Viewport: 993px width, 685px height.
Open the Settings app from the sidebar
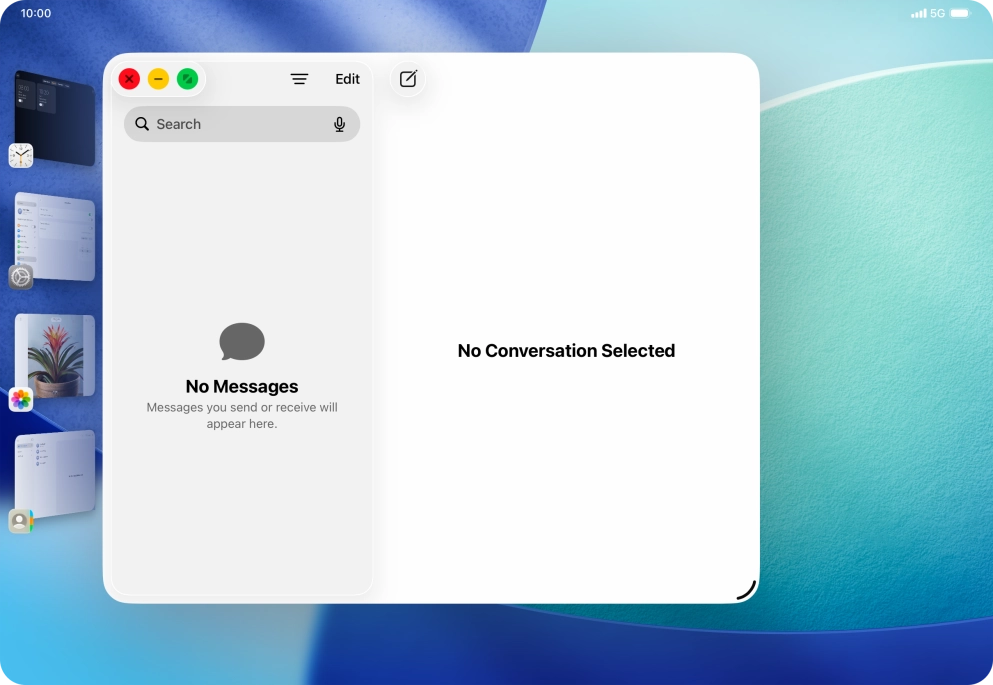pos(20,277)
